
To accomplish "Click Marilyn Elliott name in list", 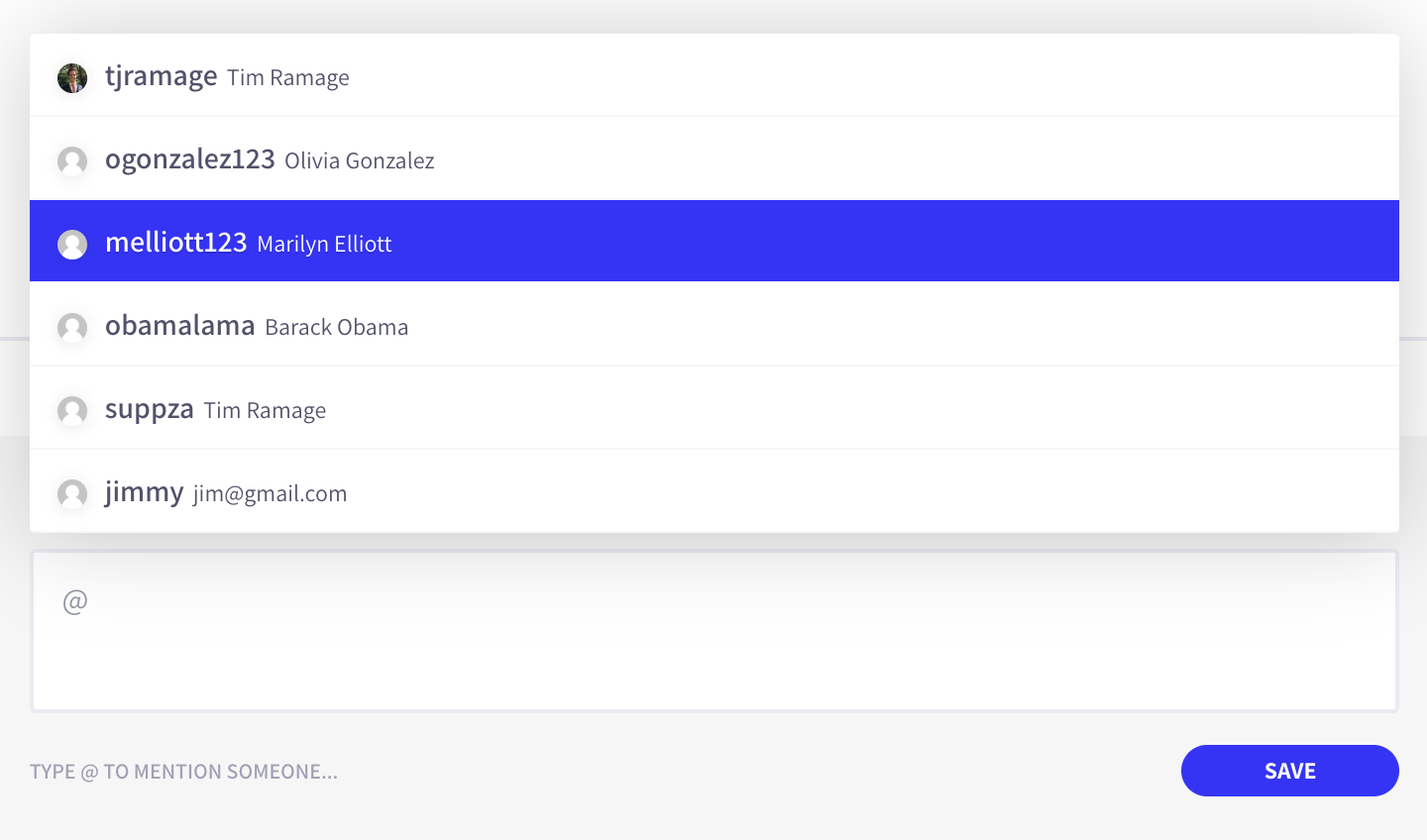I will coord(324,244).
